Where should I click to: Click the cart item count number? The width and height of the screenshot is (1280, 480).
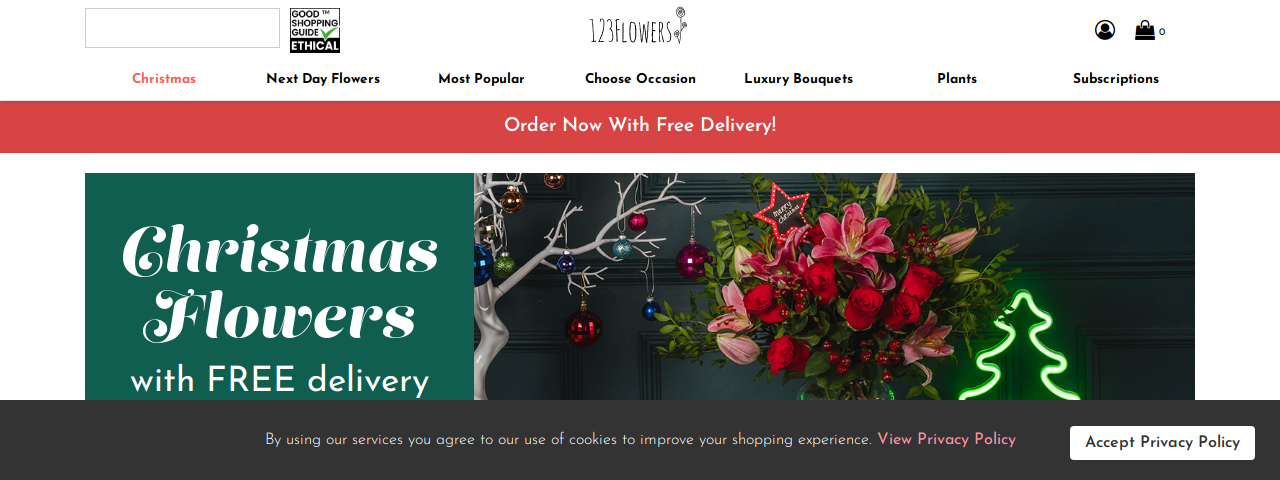click(1162, 32)
